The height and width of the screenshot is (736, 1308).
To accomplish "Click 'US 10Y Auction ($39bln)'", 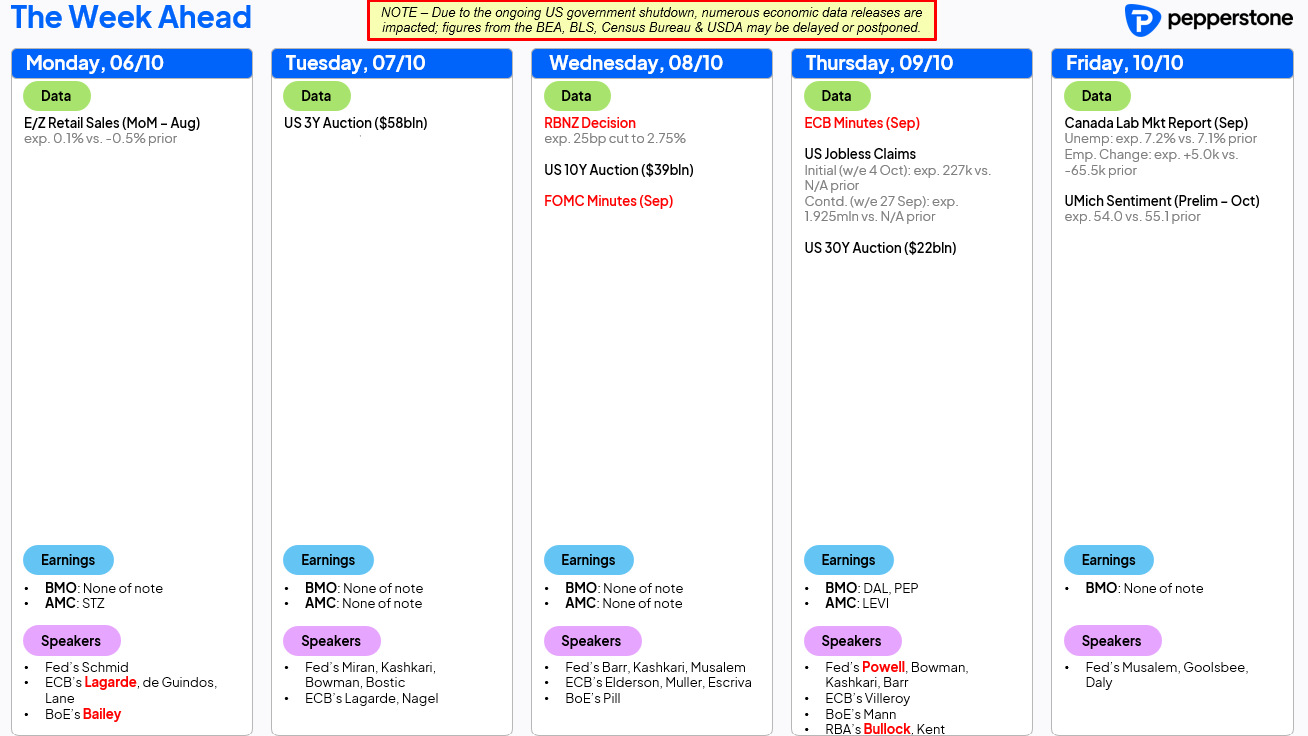I will tap(619, 170).
